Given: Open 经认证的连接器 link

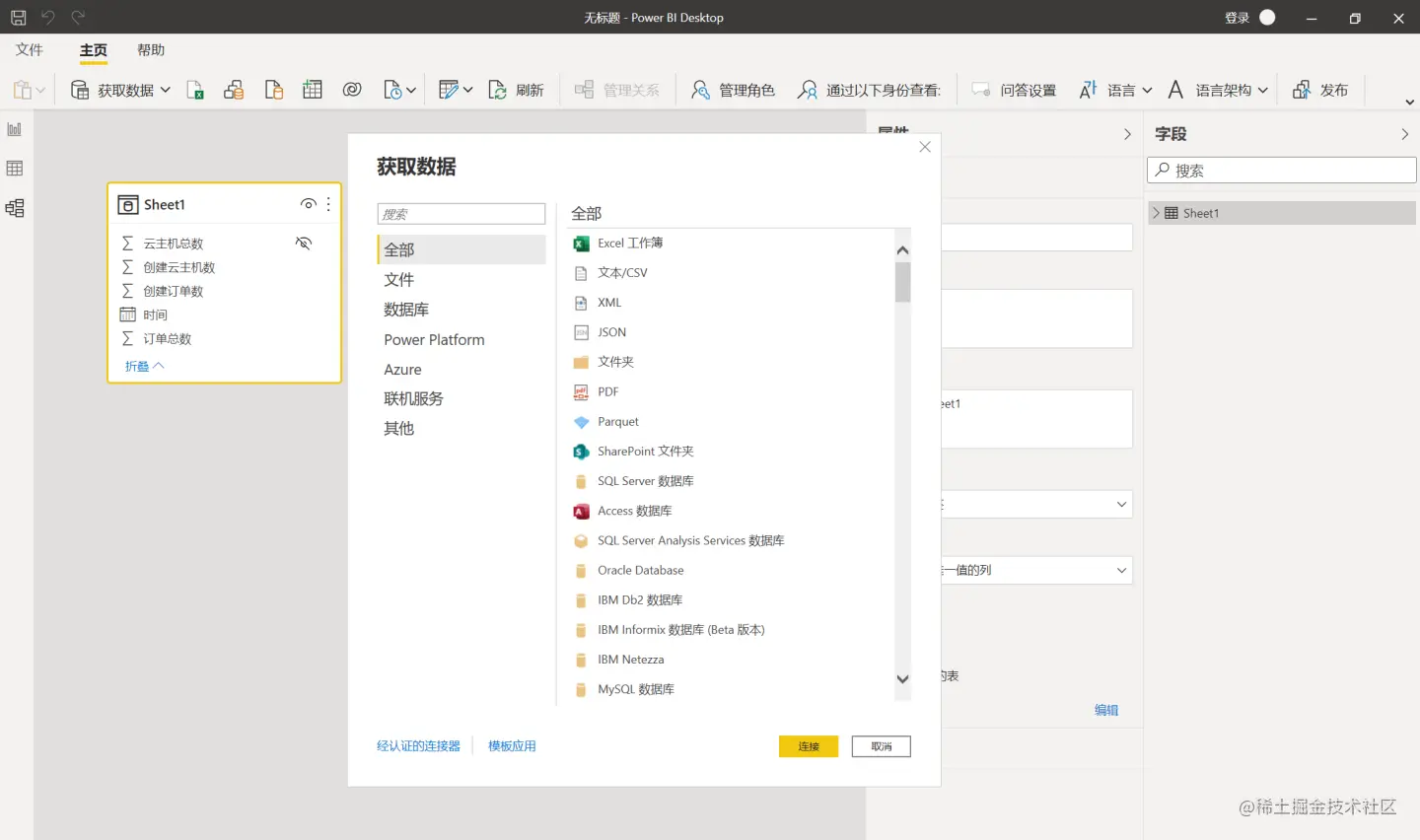Looking at the screenshot, I should tap(418, 746).
